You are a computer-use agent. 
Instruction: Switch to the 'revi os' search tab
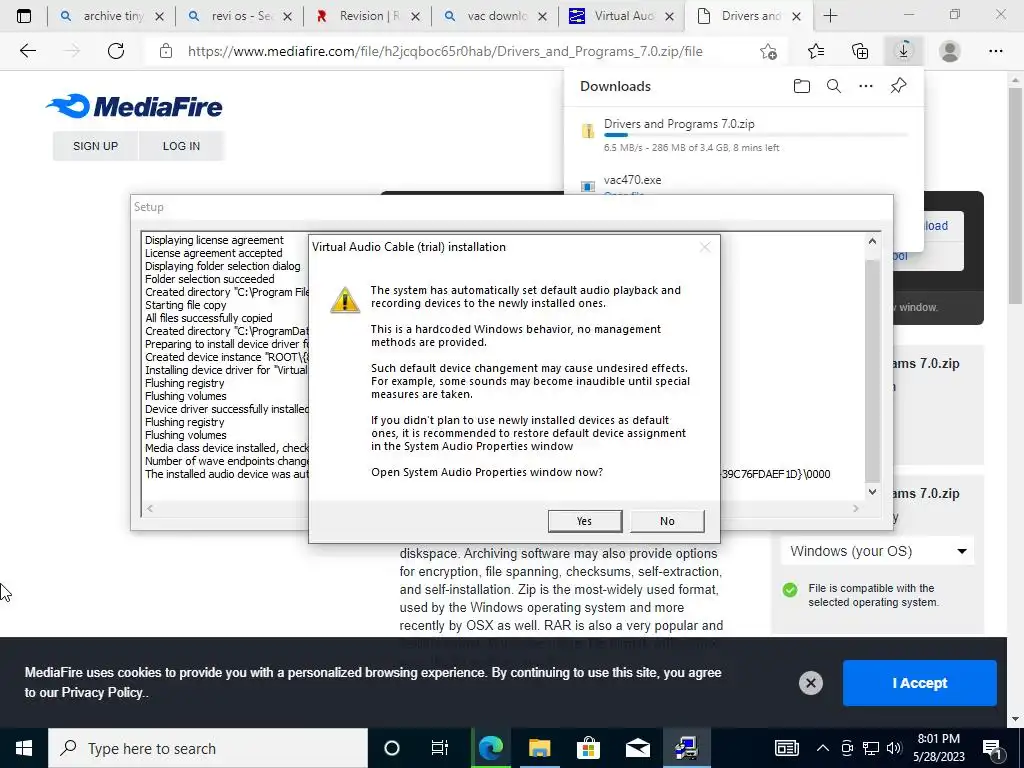(x=240, y=16)
